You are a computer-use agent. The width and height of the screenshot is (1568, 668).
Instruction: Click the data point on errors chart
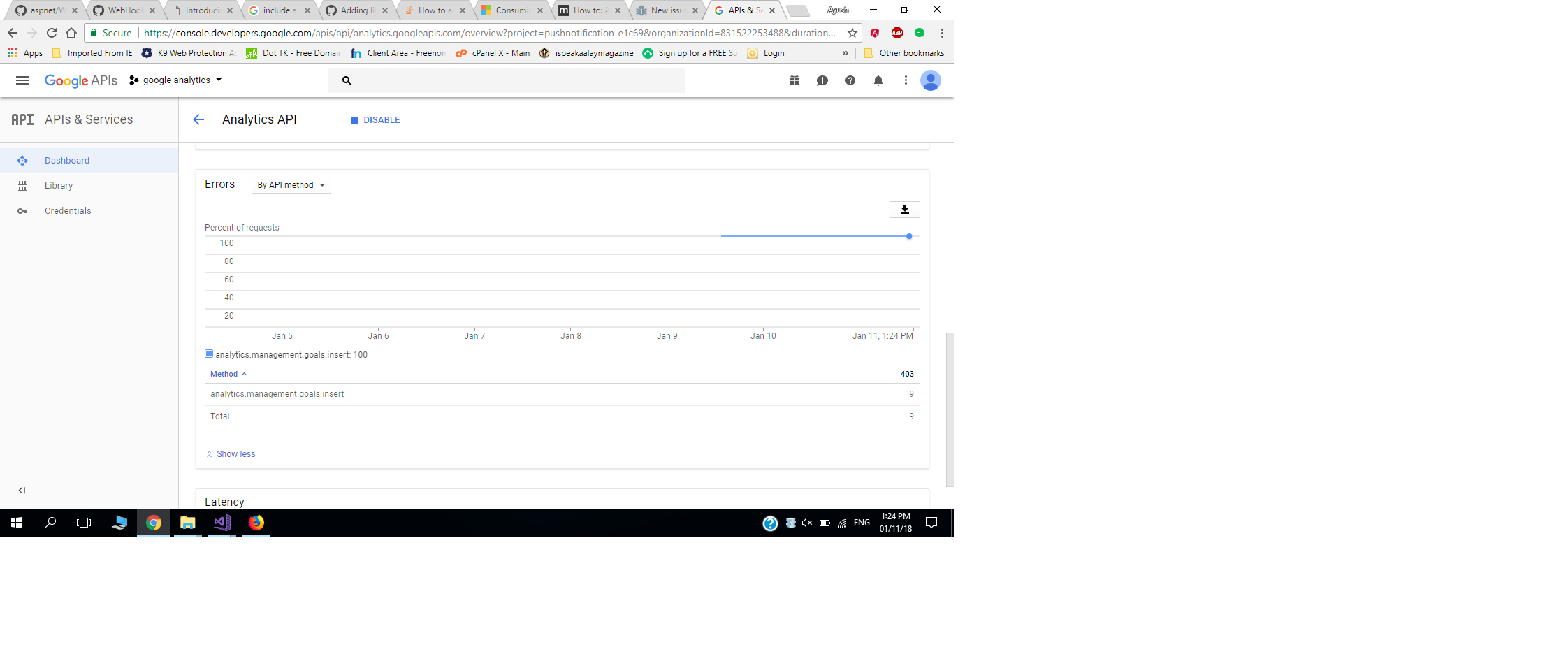tap(909, 236)
